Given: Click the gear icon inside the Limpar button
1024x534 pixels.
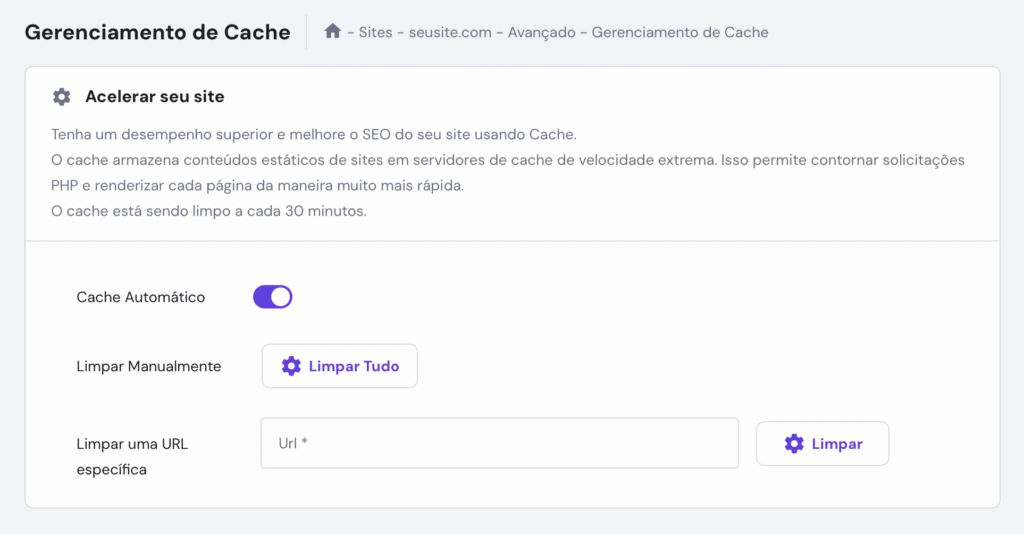Looking at the screenshot, I should 794,443.
